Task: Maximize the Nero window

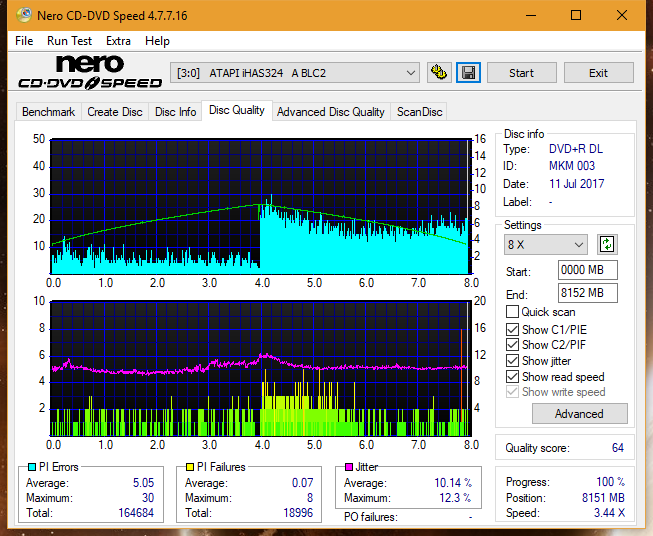Action: [576, 15]
